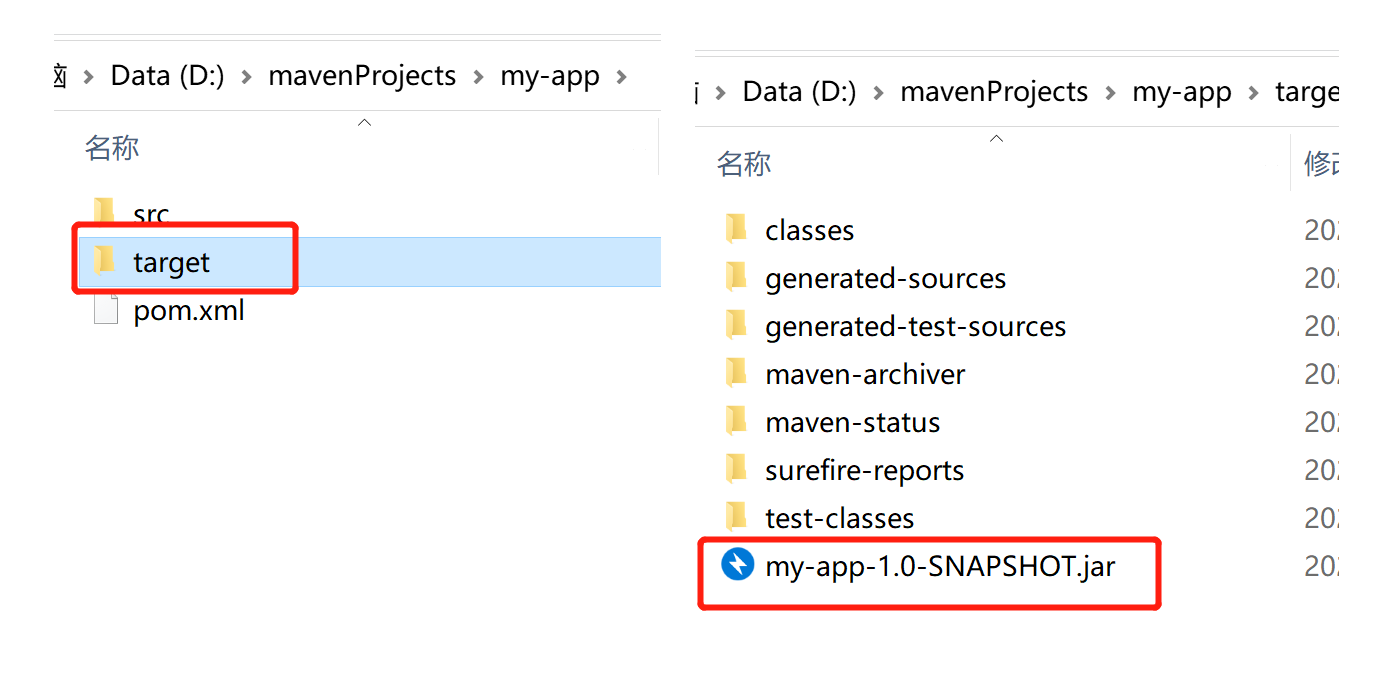Select the 'generated-test-sources' name

click(915, 326)
